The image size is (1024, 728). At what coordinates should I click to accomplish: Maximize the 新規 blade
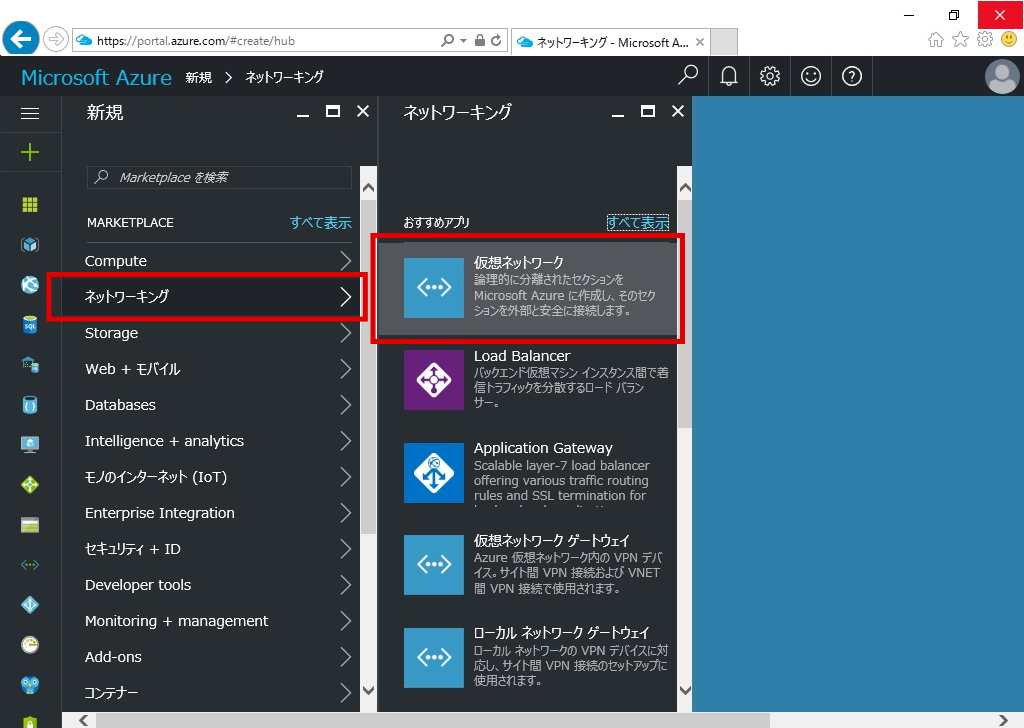[333, 112]
